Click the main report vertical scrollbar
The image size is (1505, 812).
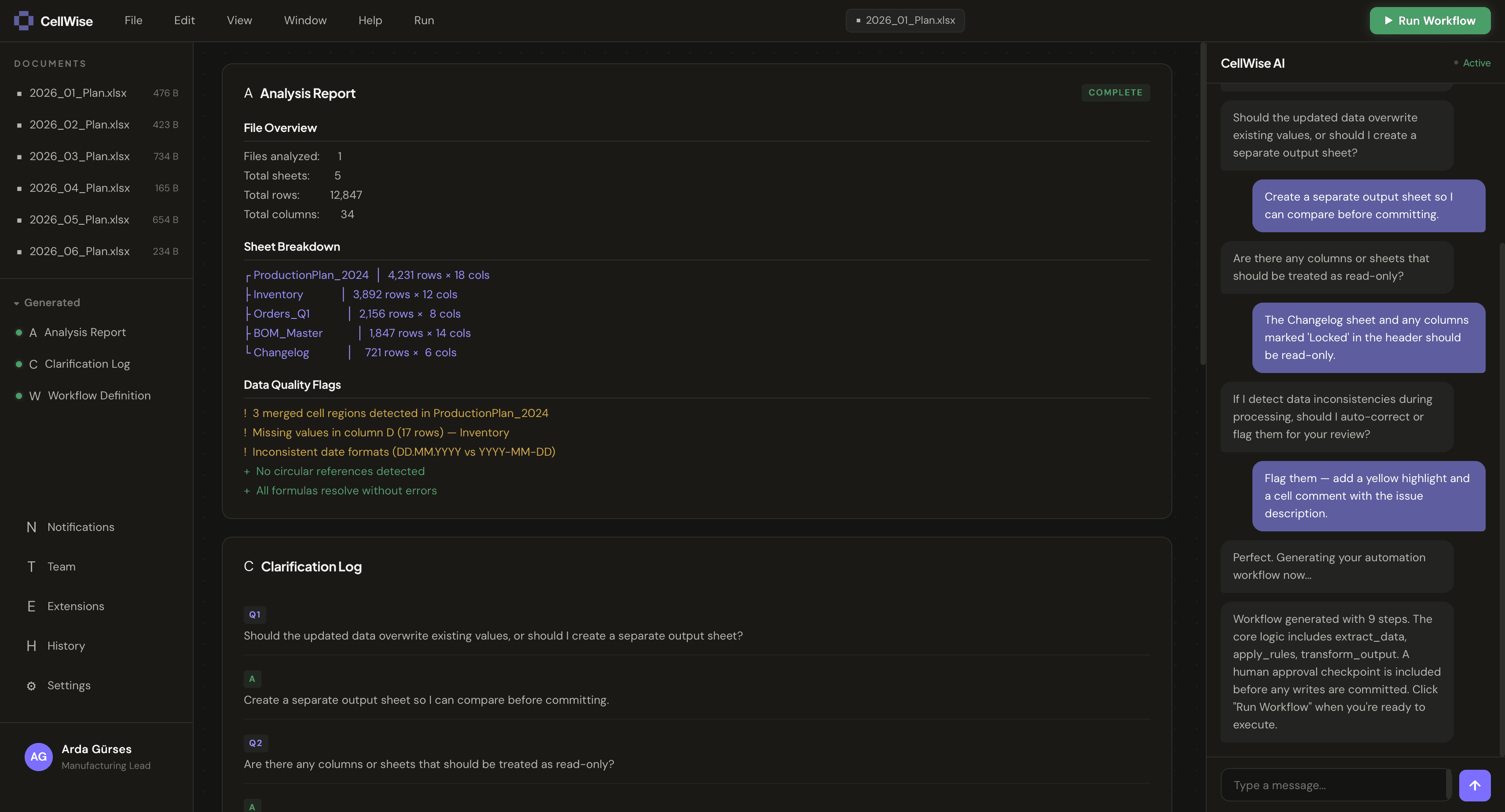click(x=1202, y=205)
